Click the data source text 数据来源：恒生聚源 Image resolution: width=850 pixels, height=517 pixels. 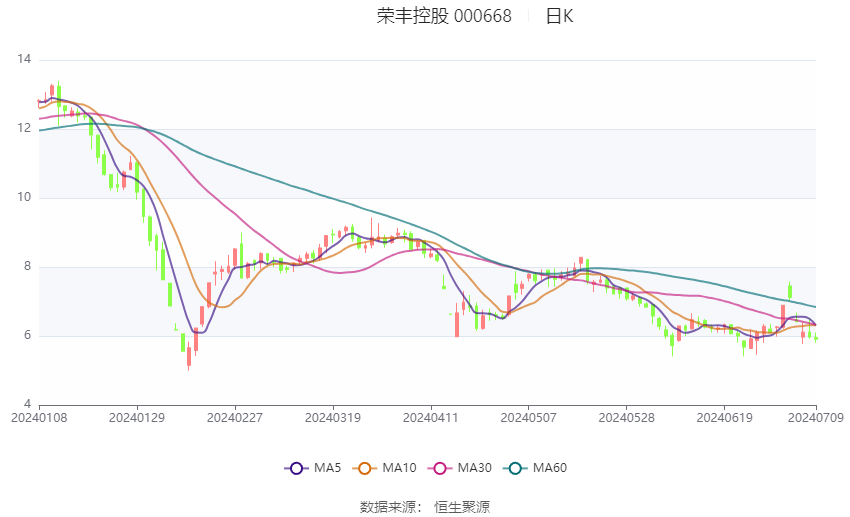click(x=424, y=507)
